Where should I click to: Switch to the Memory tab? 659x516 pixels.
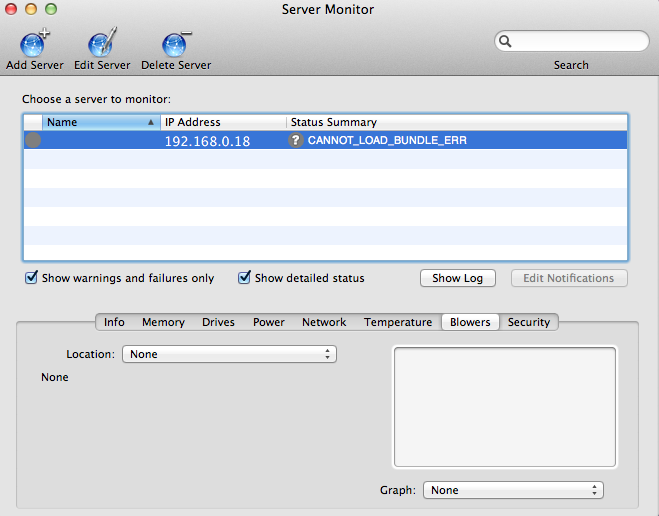pos(163,322)
